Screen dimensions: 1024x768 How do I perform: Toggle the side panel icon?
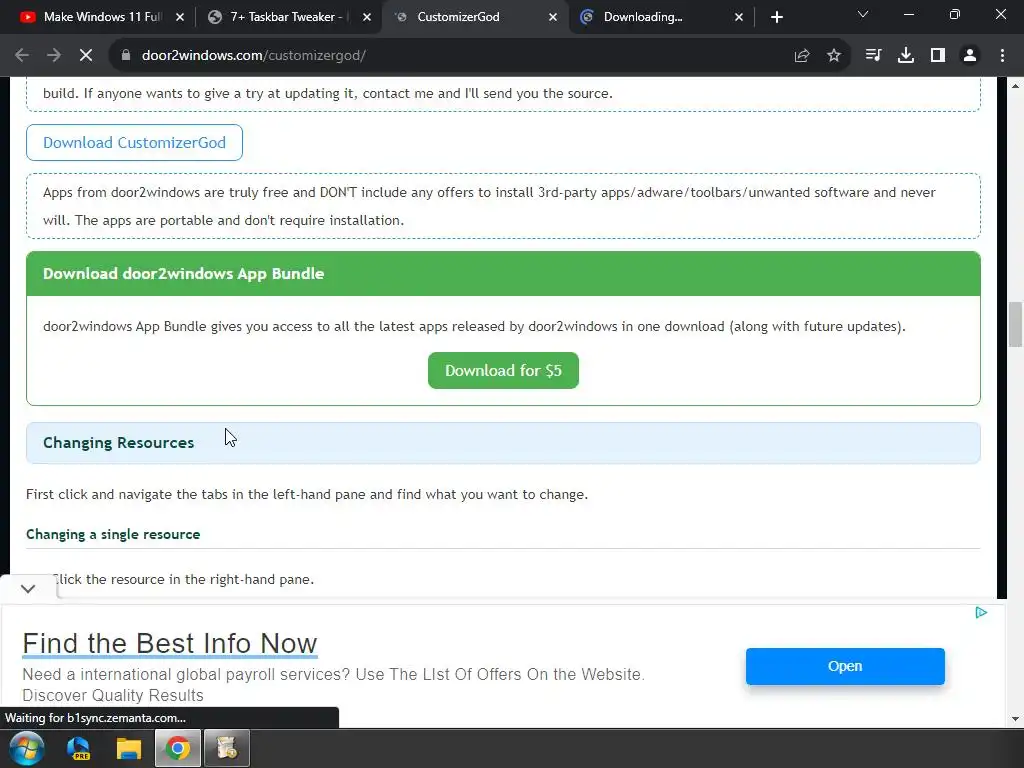coord(938,56)
